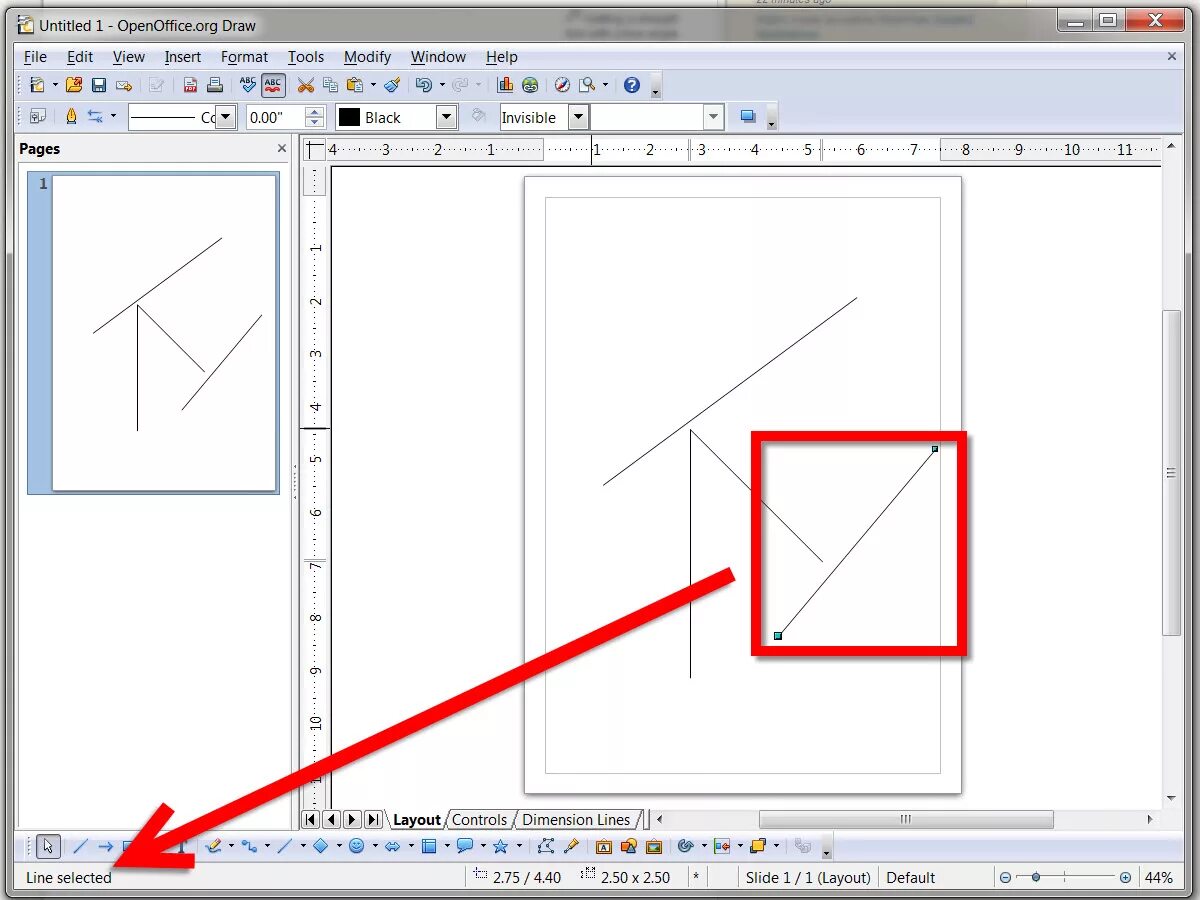Select page 1 thumbnail in Pages panel
Image resolution: width=1200 pixels, height=900 pixels.
point(164,332)
